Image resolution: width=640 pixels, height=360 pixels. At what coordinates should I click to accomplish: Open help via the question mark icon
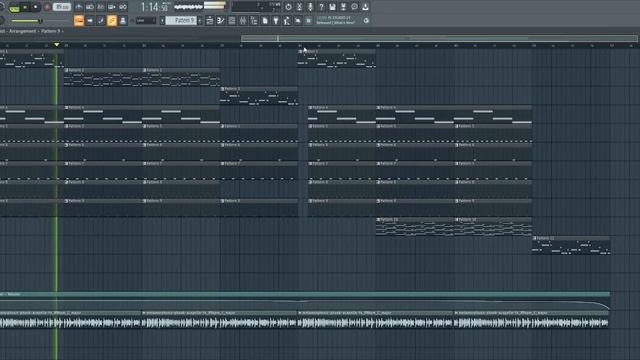[321, 7]
